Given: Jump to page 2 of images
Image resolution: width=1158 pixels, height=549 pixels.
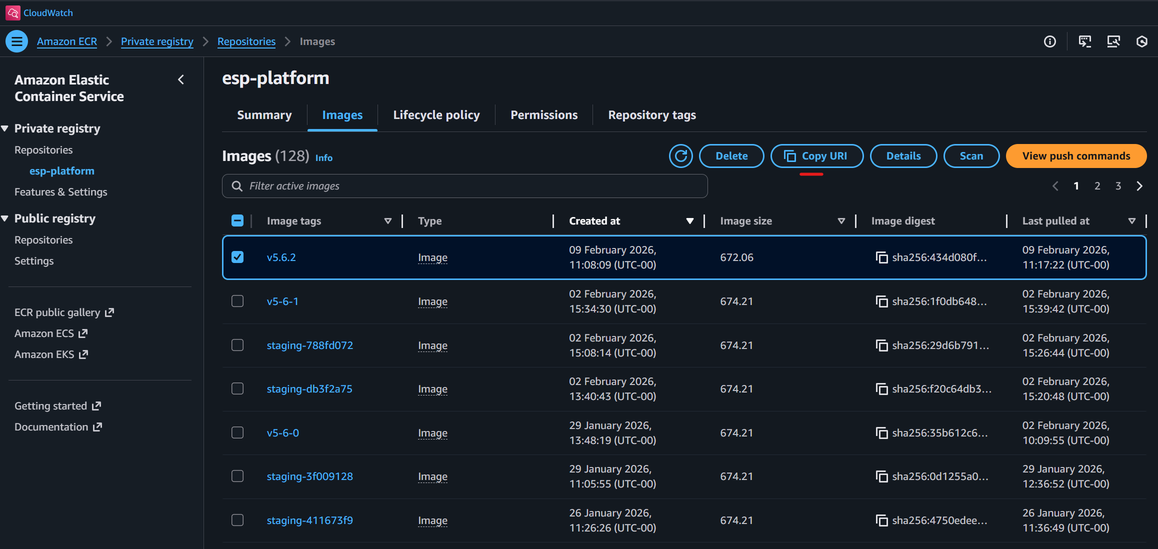Looking at the screenshot, I should [1097, 186].
